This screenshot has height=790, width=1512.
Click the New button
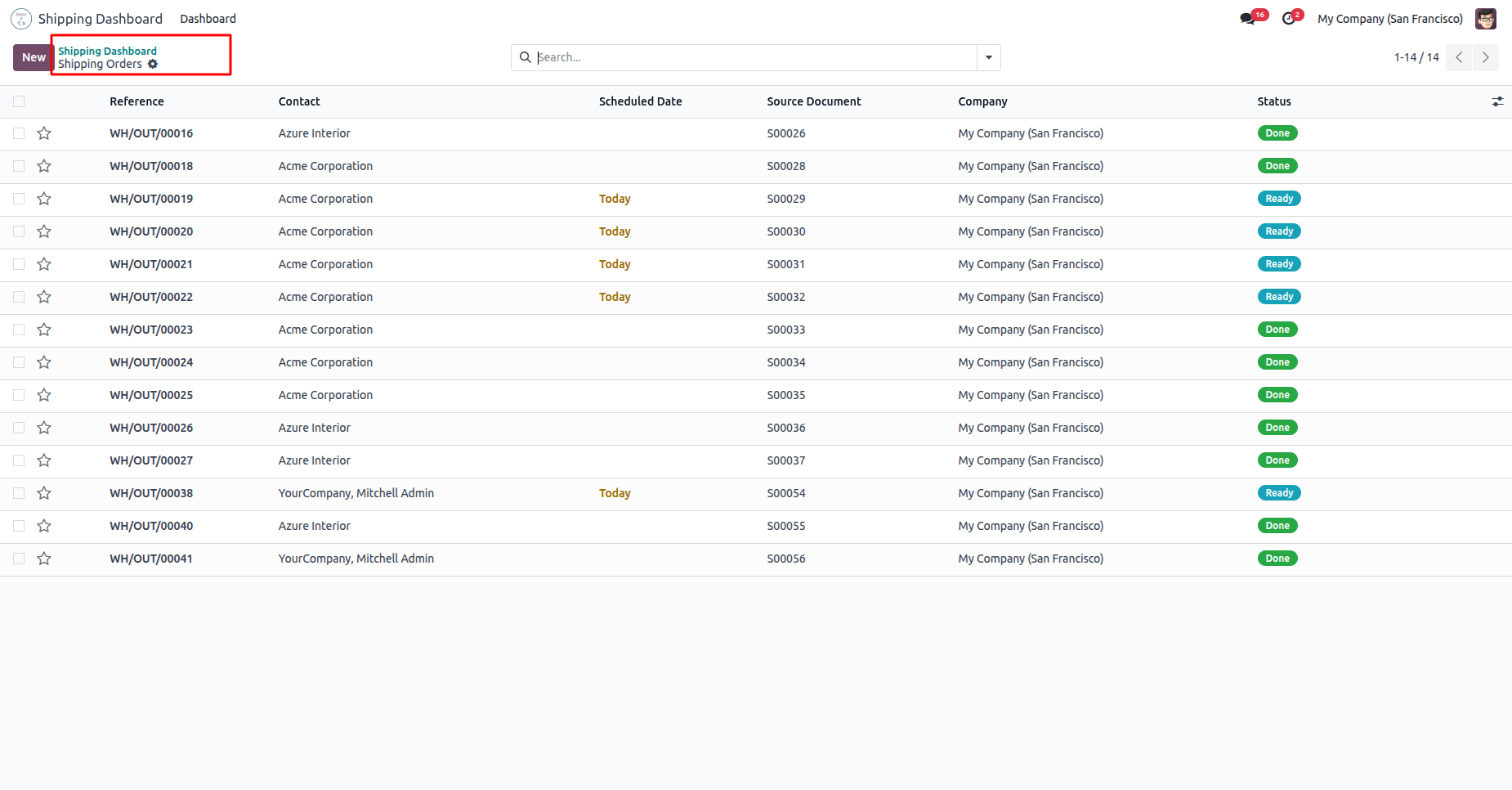(34, 57)
